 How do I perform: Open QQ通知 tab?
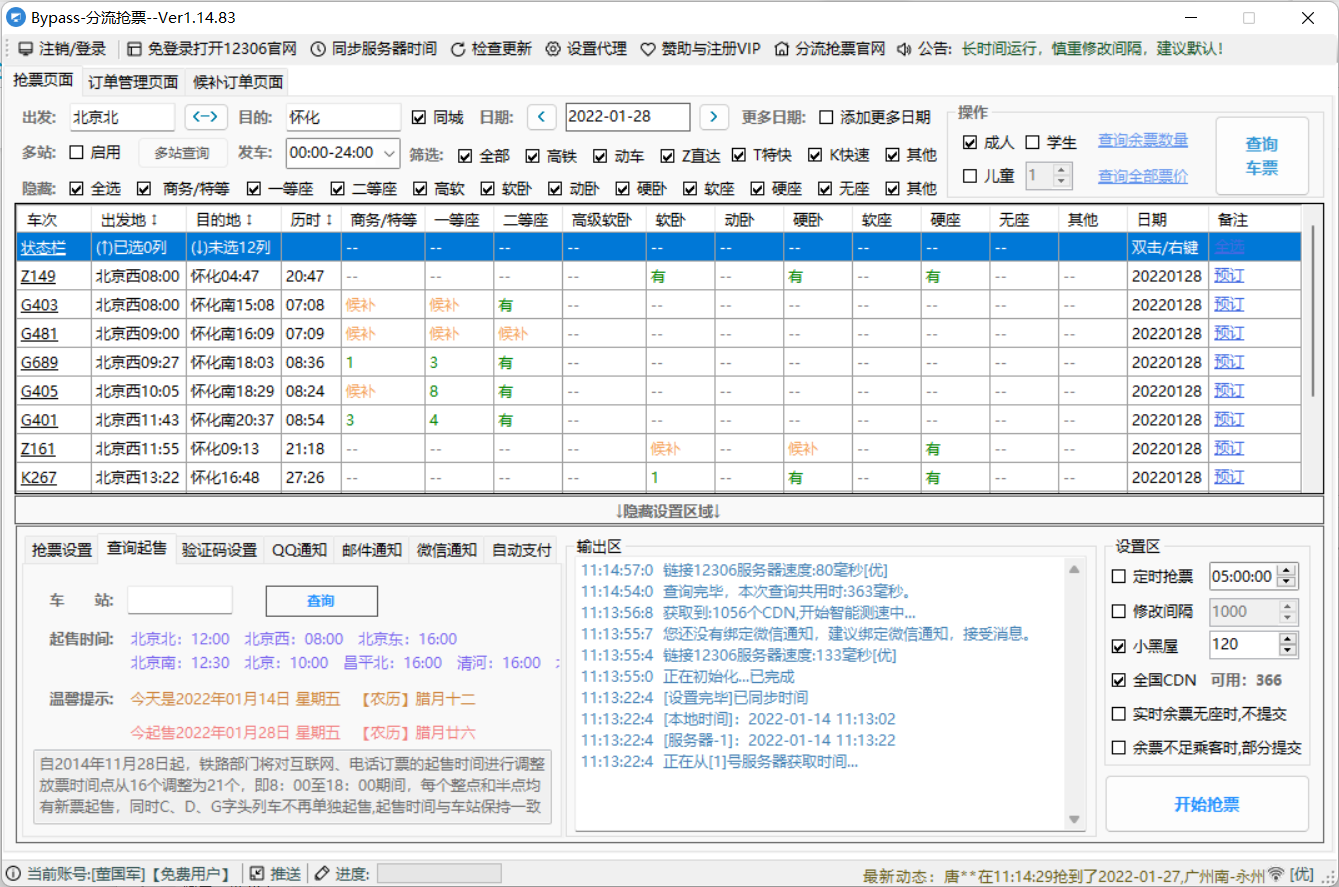(x=299, y=550)
